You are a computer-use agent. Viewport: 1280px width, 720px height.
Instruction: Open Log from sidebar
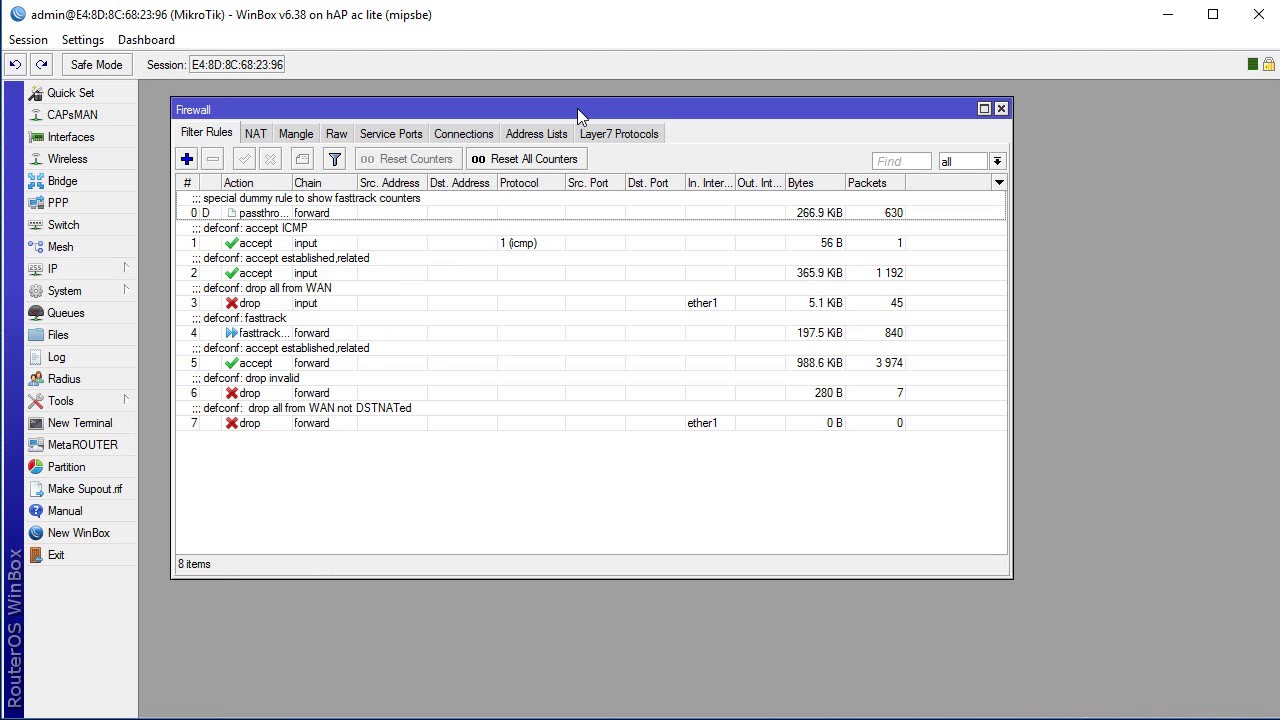81,357
